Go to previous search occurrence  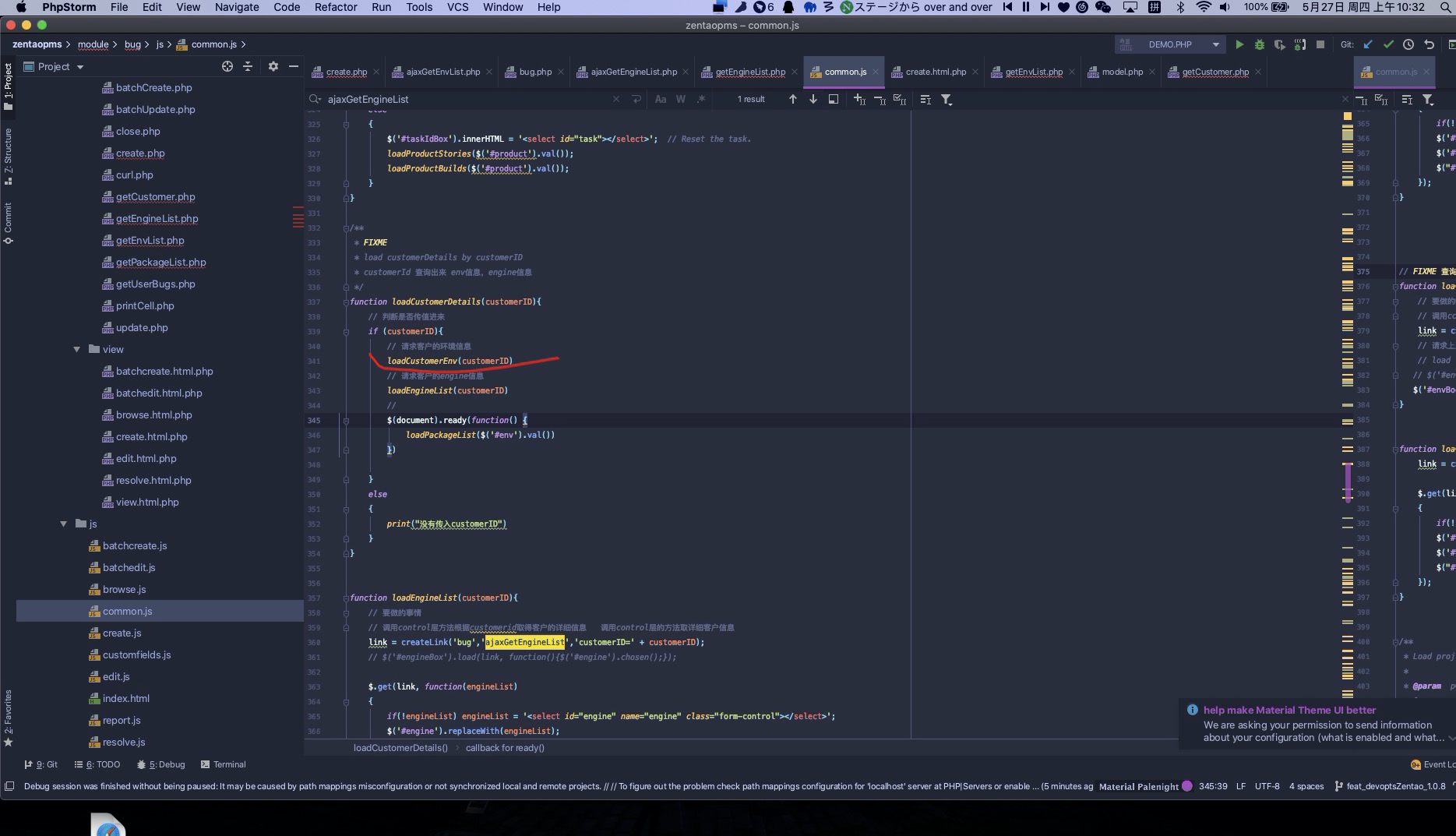(792, 99)
